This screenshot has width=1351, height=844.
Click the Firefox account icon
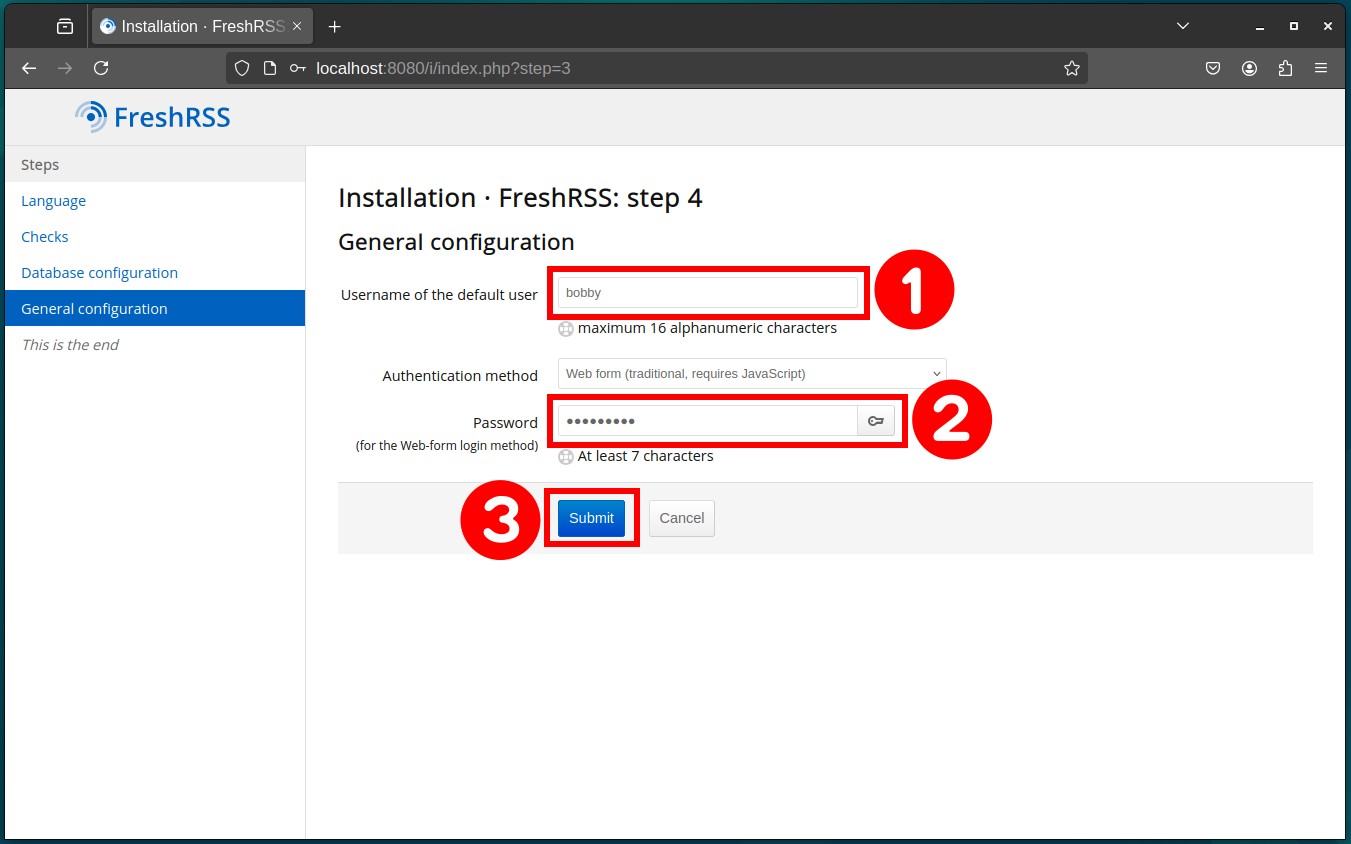[x=1249, y=68]
